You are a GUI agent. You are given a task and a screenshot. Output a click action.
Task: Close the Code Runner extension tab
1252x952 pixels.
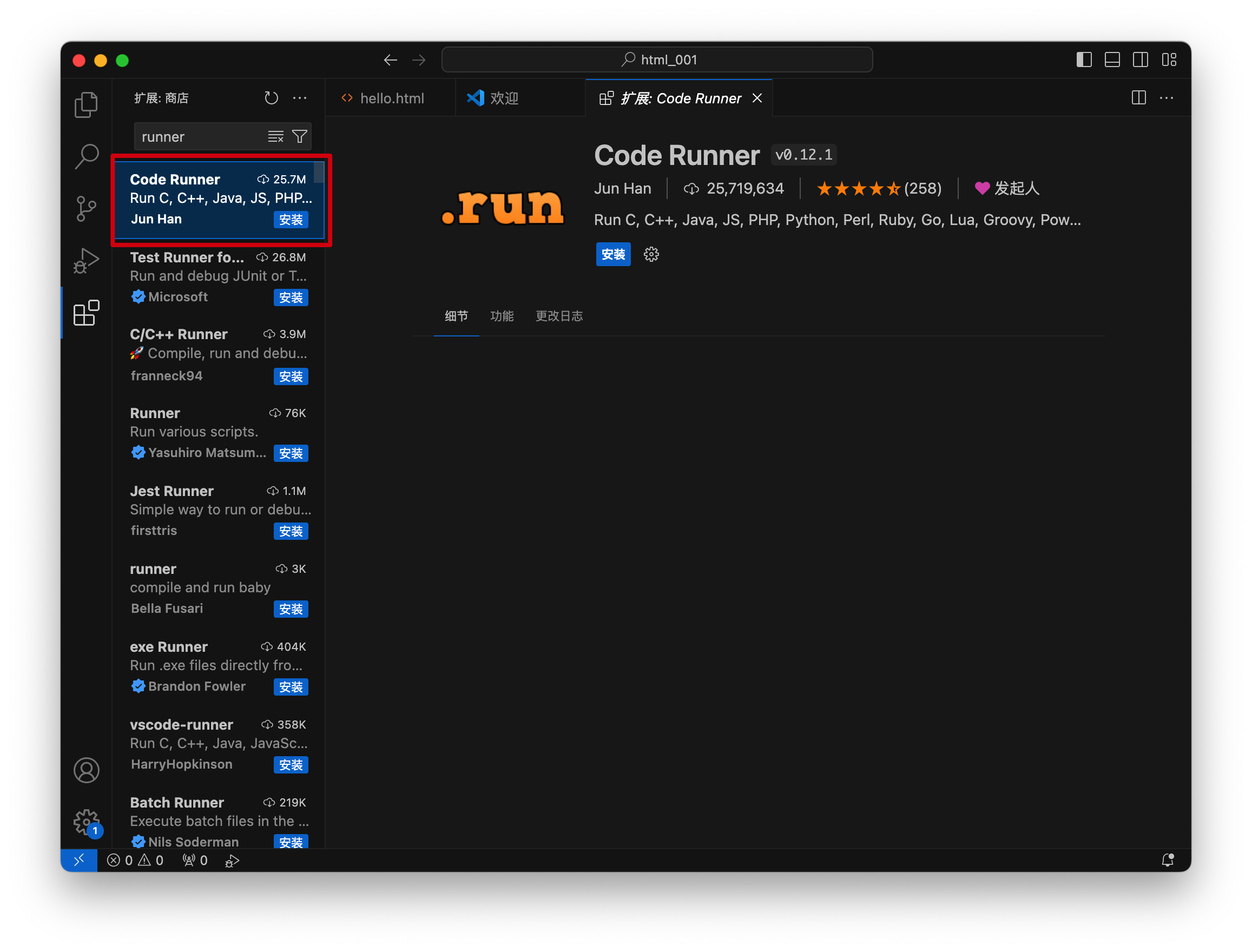(756, 98)
